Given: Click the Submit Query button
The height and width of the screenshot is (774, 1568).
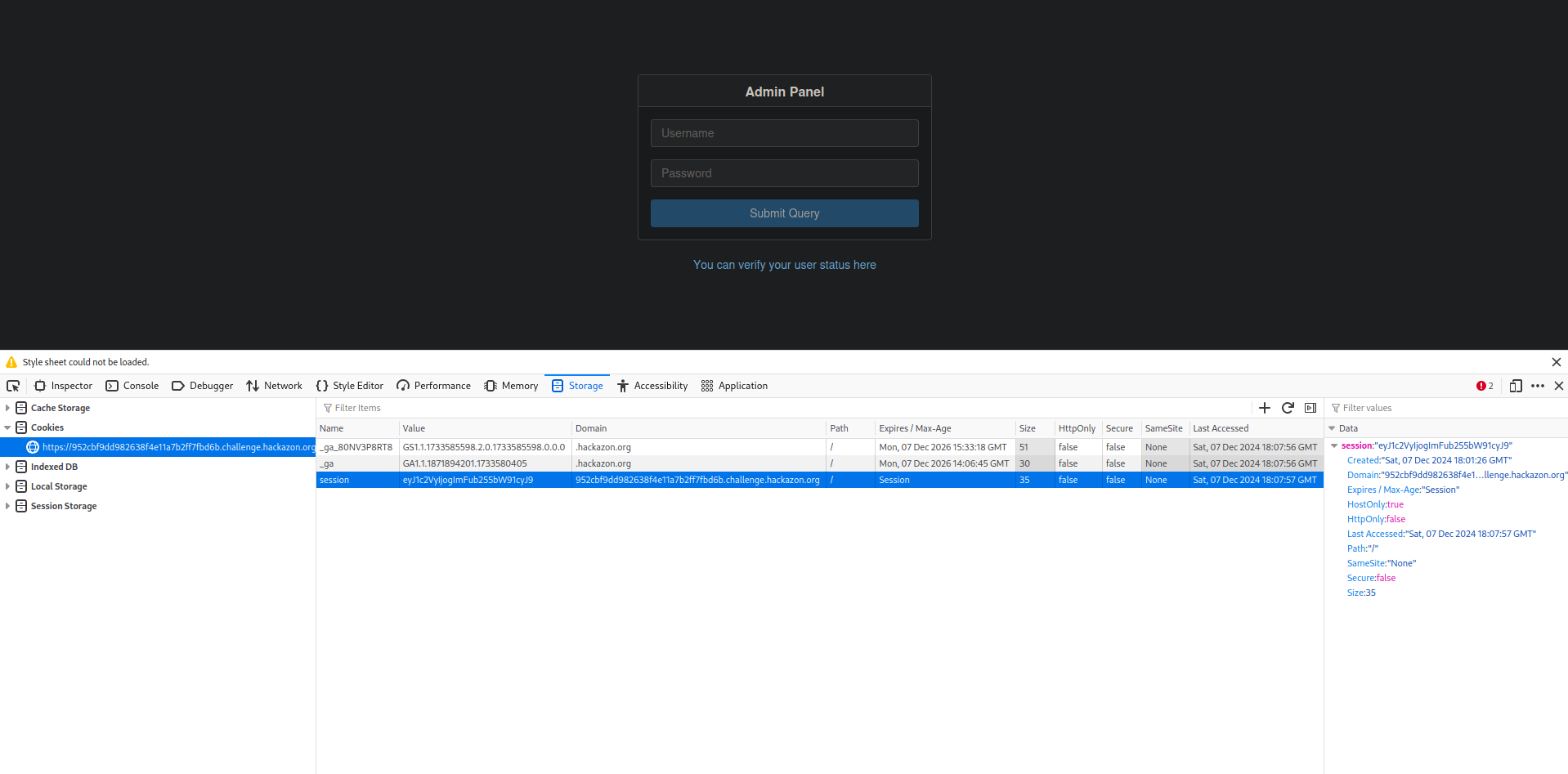Looking at the screenshot, I should [785, 213].
